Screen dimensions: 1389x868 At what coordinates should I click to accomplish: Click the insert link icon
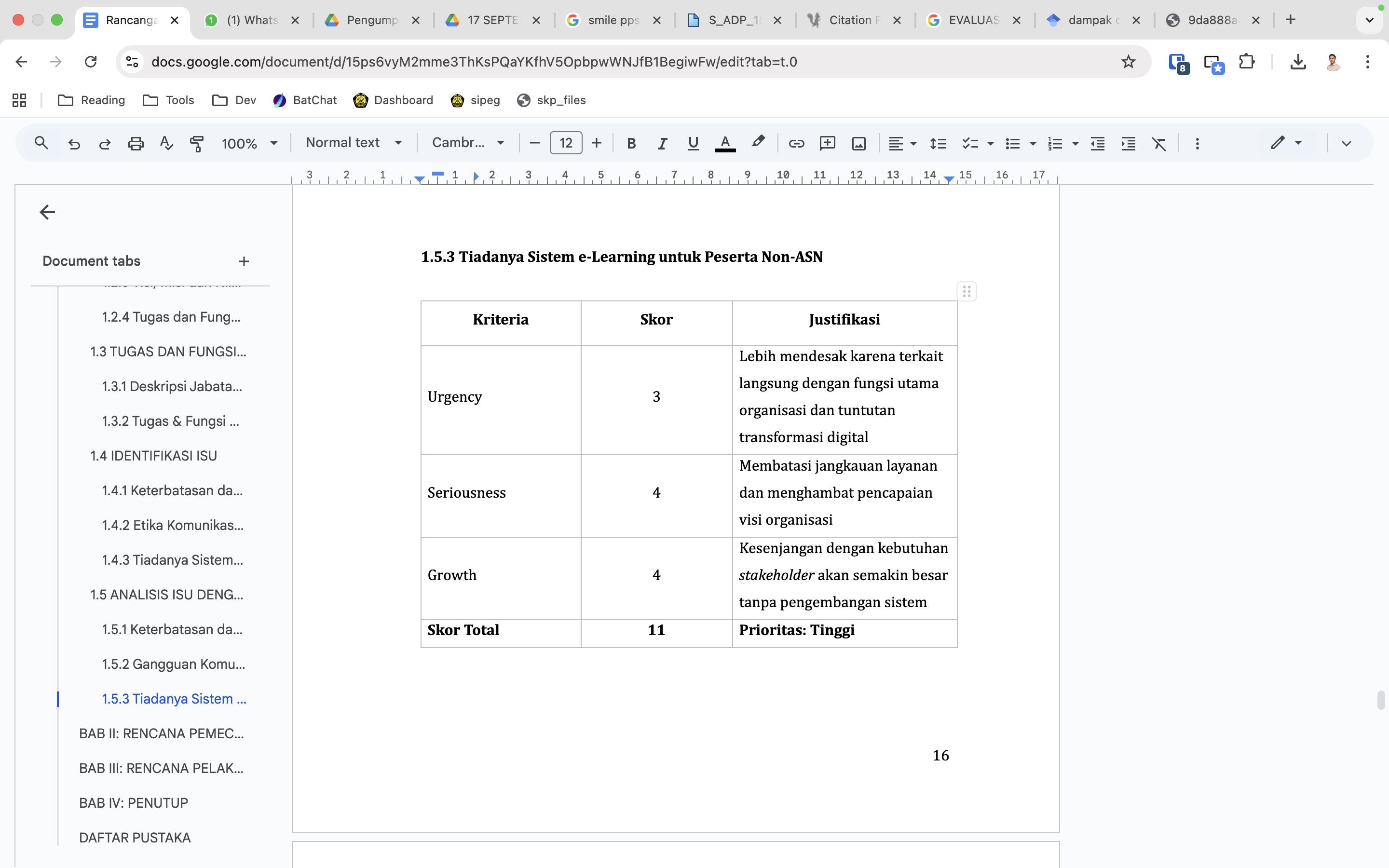pyautogui.click(x=796, y=143)
